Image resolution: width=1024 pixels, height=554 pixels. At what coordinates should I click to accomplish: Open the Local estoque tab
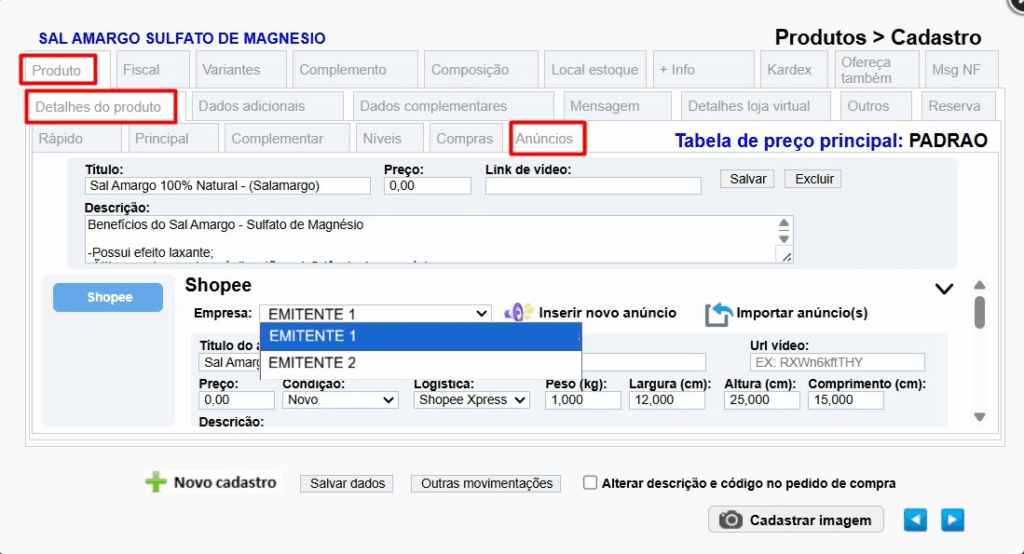click(x=595, y=70)
